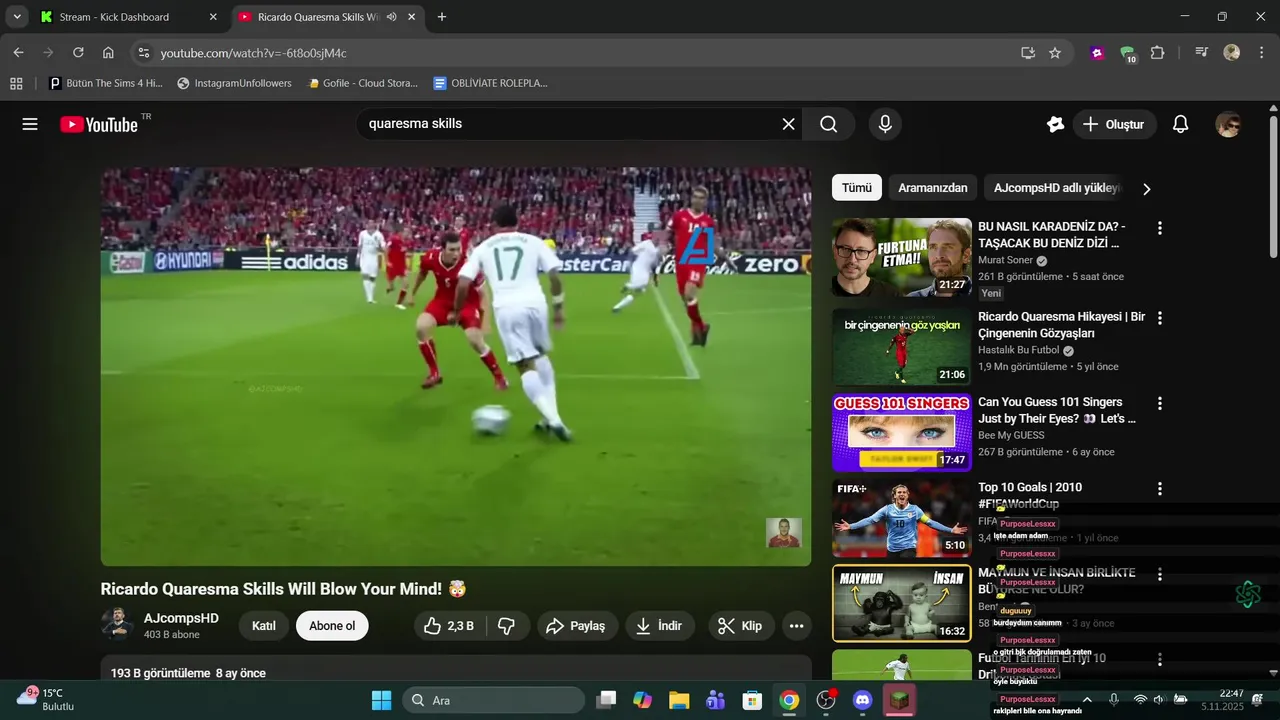Screen dimensions: 1280x720
Task: Open File Explorer from the taskbar
Action: [679, 700]
